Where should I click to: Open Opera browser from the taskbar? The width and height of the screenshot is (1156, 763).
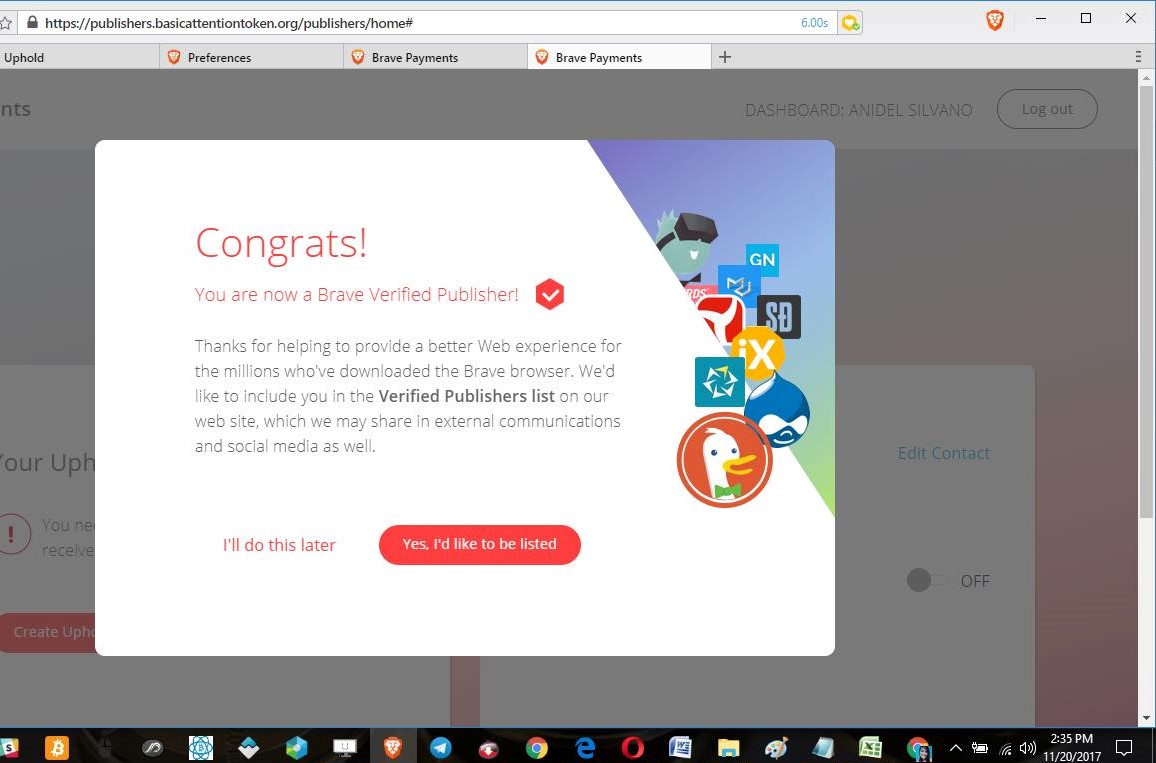(633, 748)
